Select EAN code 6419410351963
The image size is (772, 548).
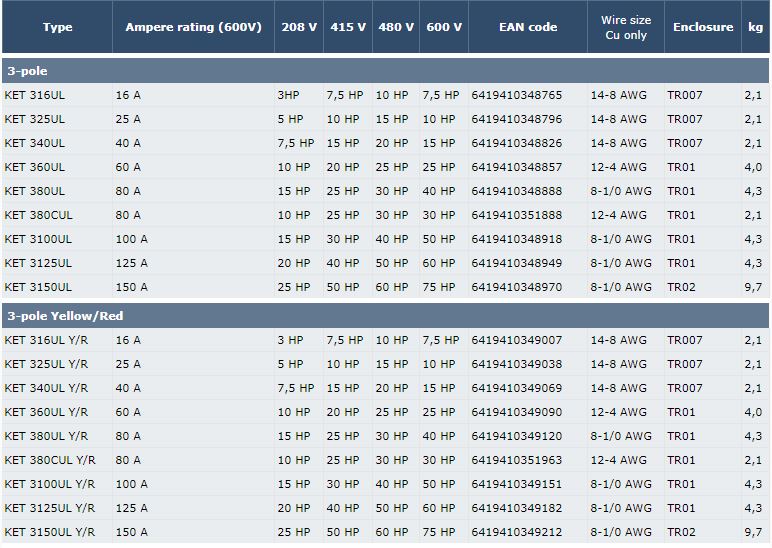516,460
